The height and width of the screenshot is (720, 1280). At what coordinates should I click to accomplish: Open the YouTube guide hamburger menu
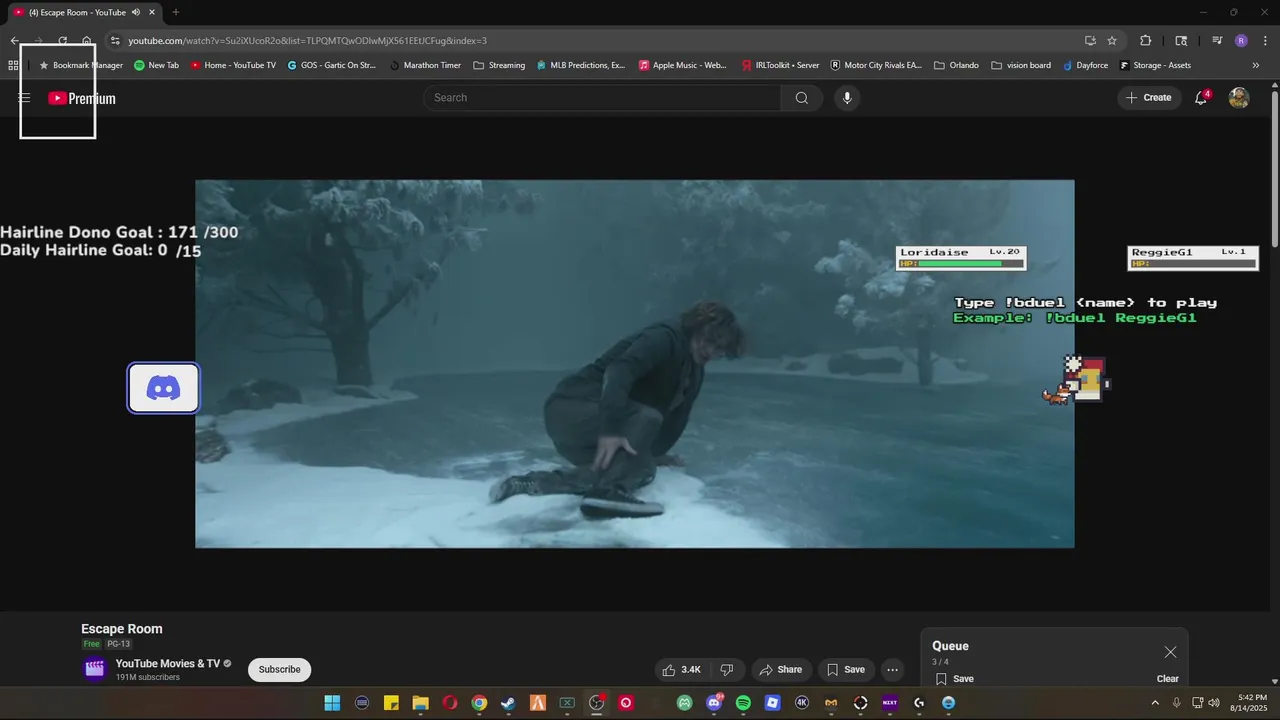(x=24, y=98)
